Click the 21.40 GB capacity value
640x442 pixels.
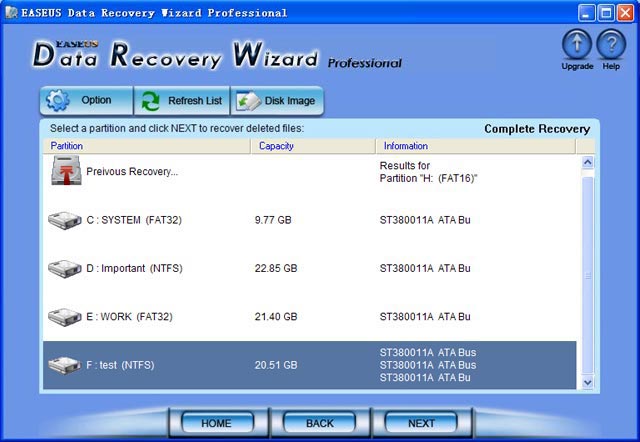pos(276,316)
